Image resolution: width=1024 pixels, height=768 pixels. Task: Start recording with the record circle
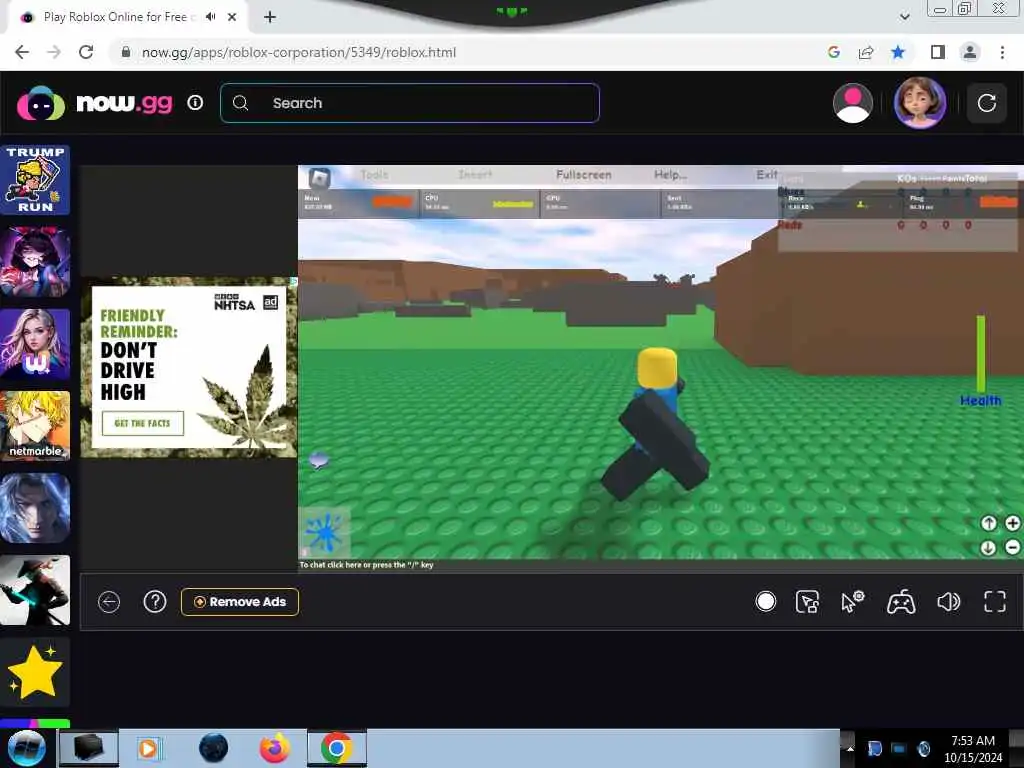(x=765, y=601)
